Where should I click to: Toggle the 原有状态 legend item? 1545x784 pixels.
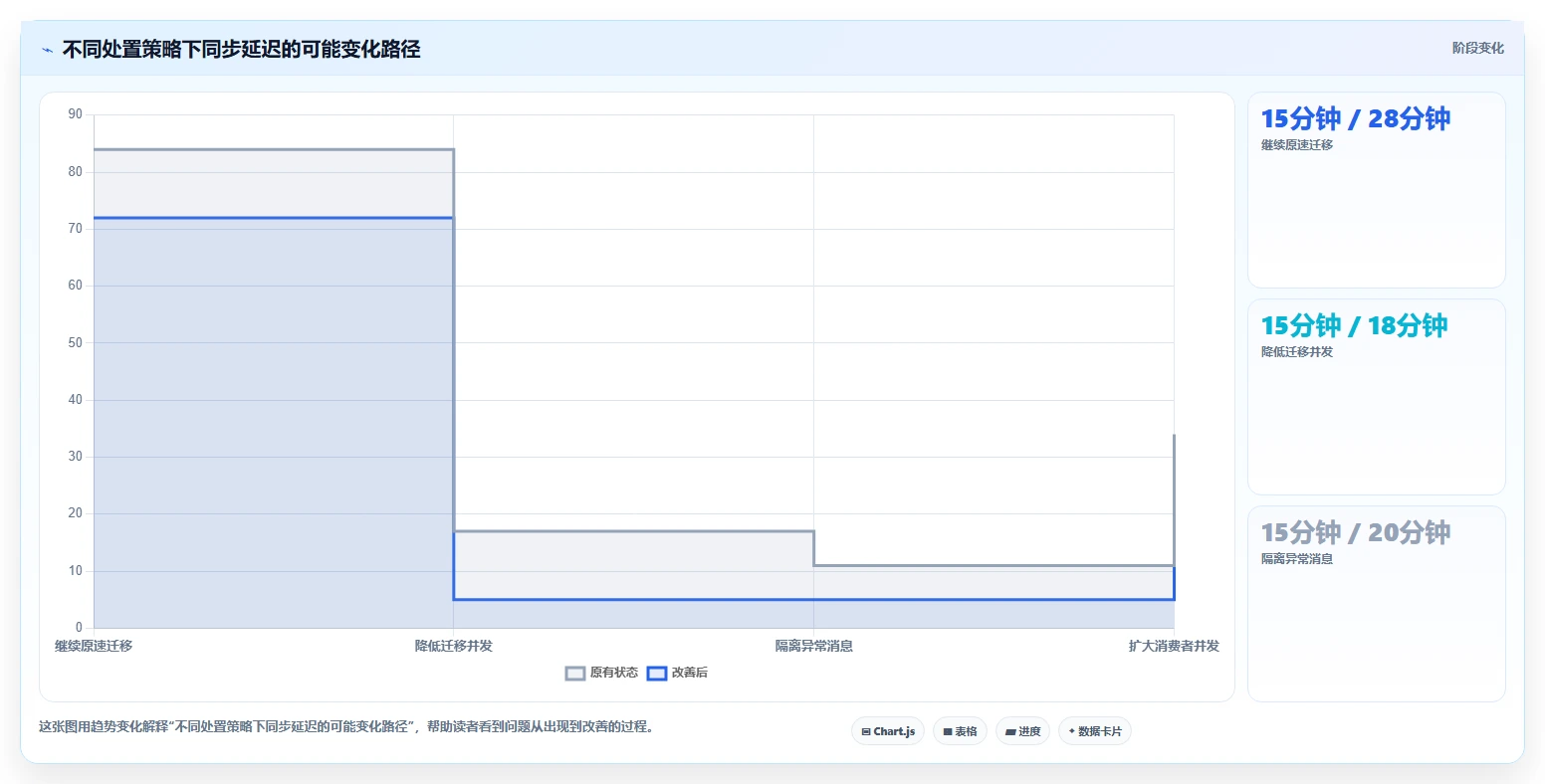(x=601, y=673)
